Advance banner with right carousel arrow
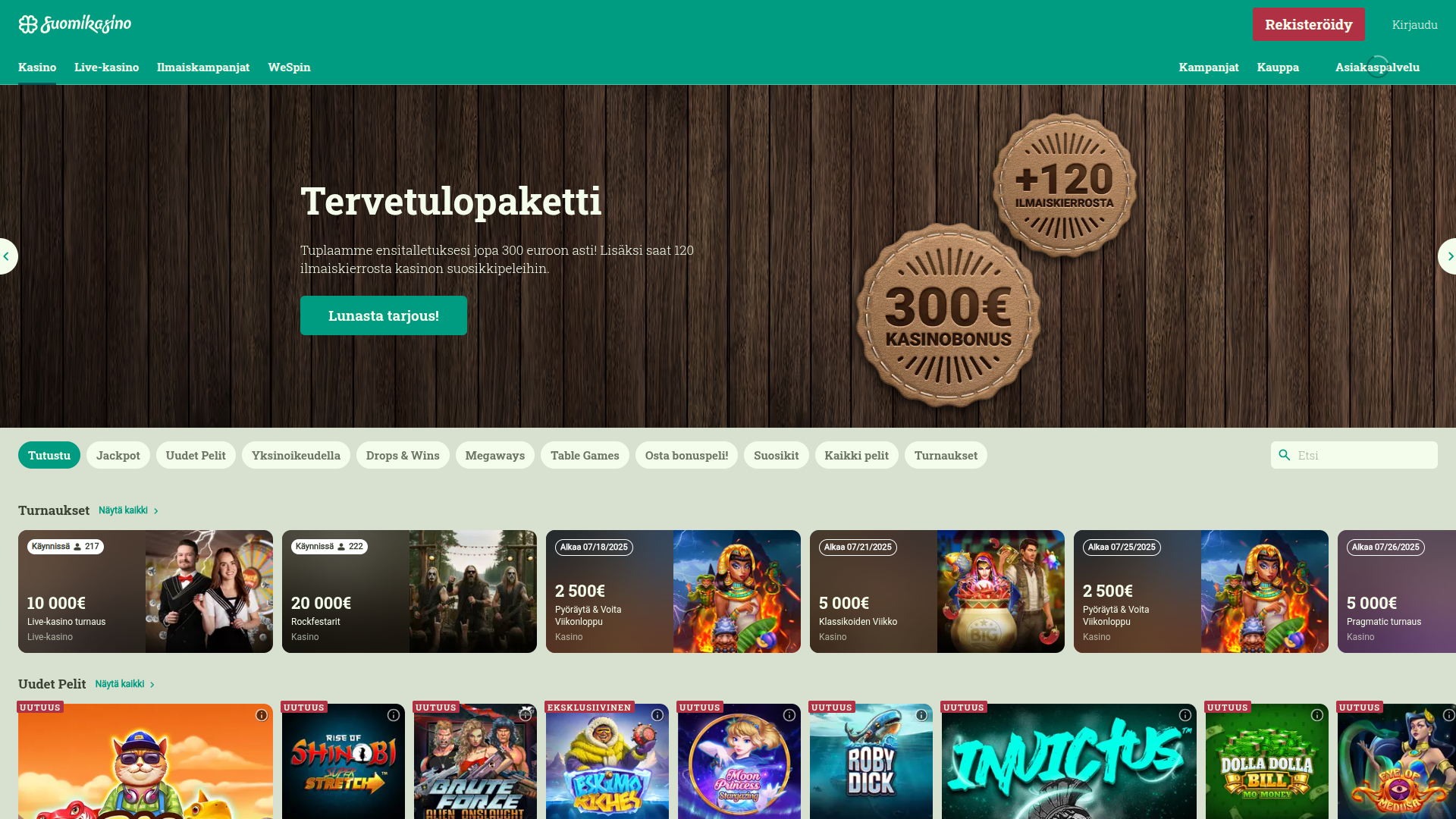 click(1448, 256)
